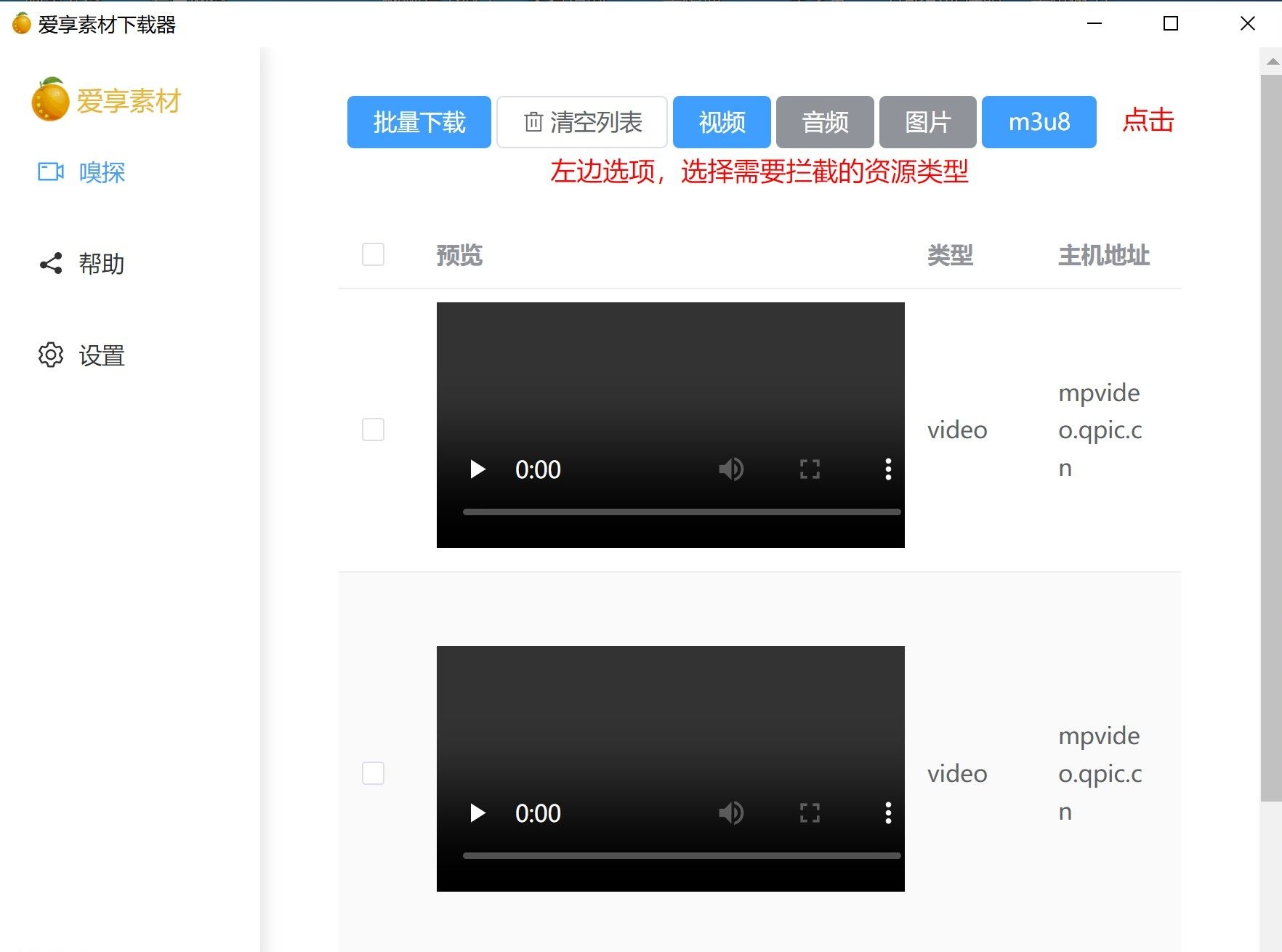Clear the list with 清空列表 button
The image size is (1282, 952).
[x=581, y=122]
